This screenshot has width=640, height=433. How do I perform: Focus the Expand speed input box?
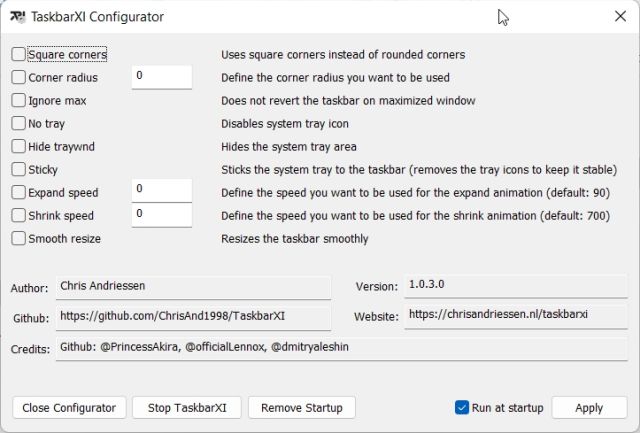[x=161, y=190]
